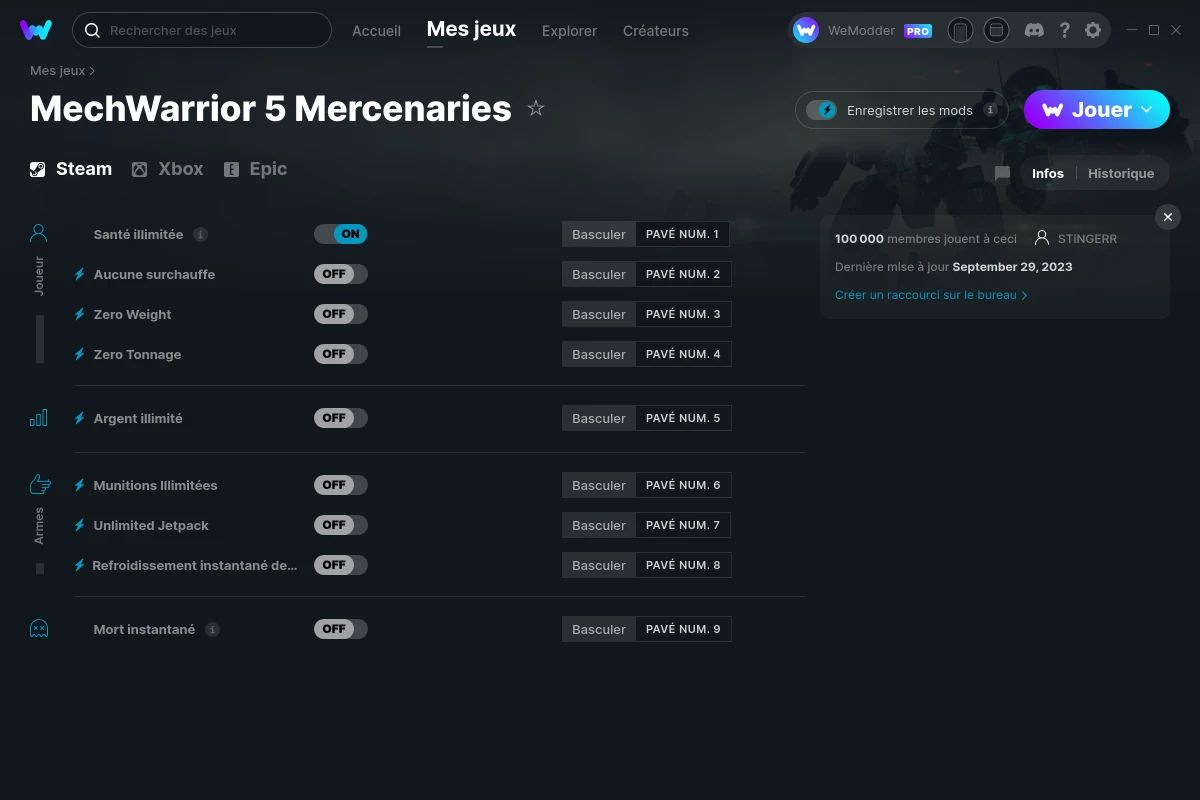Switch to Historique tab
The image size is (1200, 800).
[1121, 173]
